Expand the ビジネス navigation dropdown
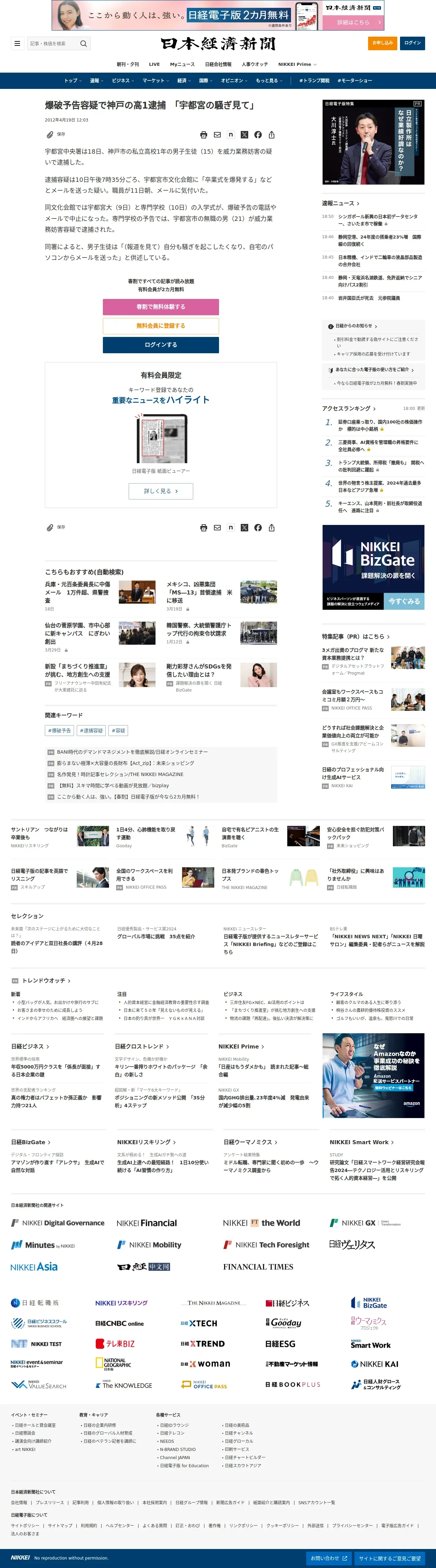Screen dimensions: 436x1568 pyautogui.click(x=123, y=80)
